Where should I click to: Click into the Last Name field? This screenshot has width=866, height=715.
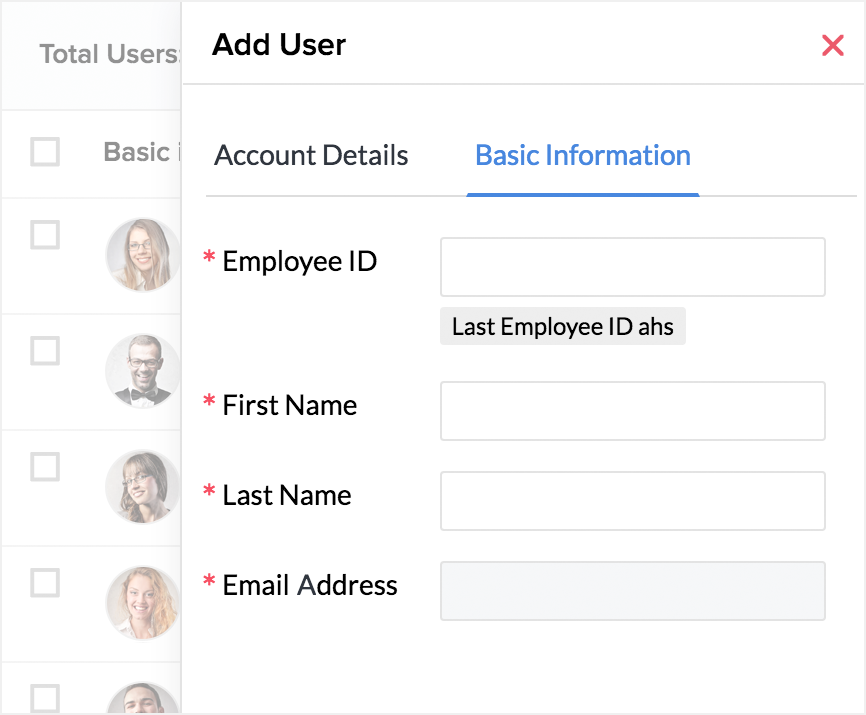tap(632, 501)
